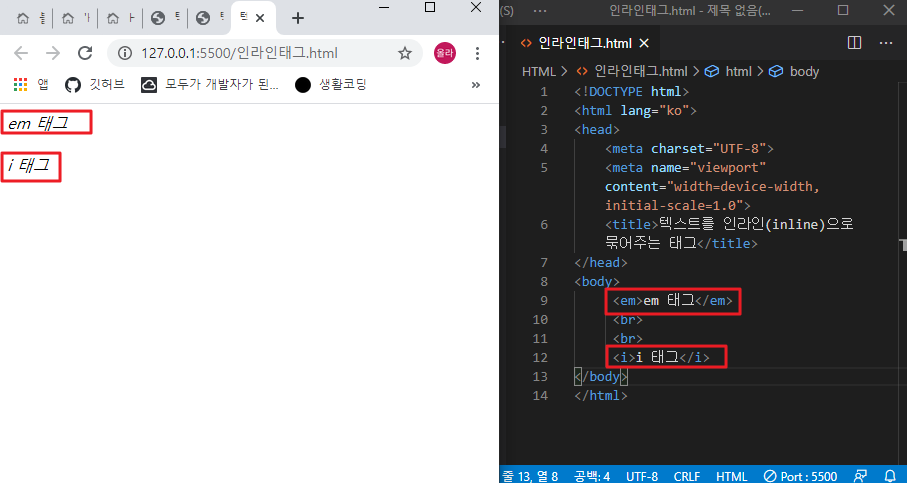Go back in Chrome
The image size is (907, 483).
tap(21, 53)
